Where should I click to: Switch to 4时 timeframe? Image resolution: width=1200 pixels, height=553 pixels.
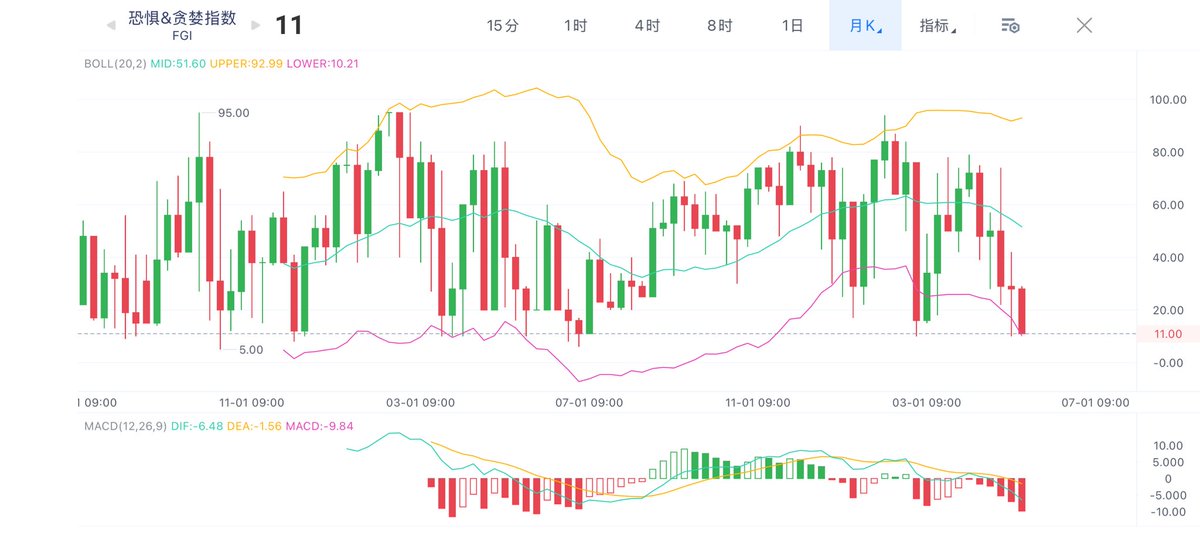647,26
